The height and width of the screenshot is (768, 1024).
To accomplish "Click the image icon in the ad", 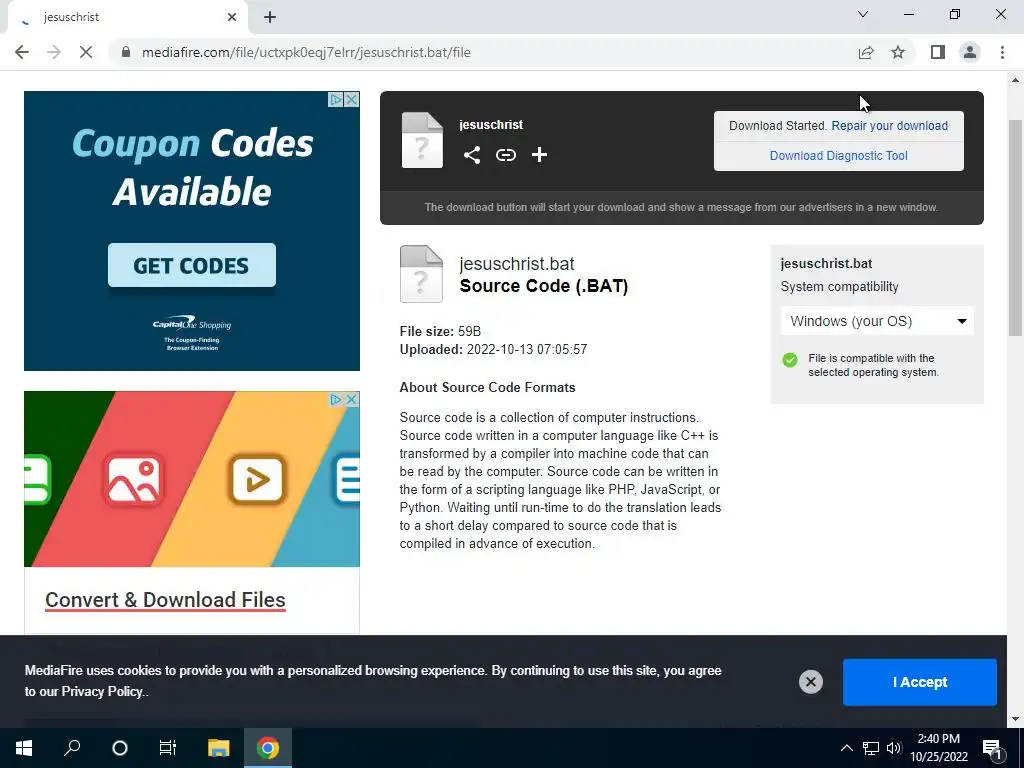I will click(134, 480).
